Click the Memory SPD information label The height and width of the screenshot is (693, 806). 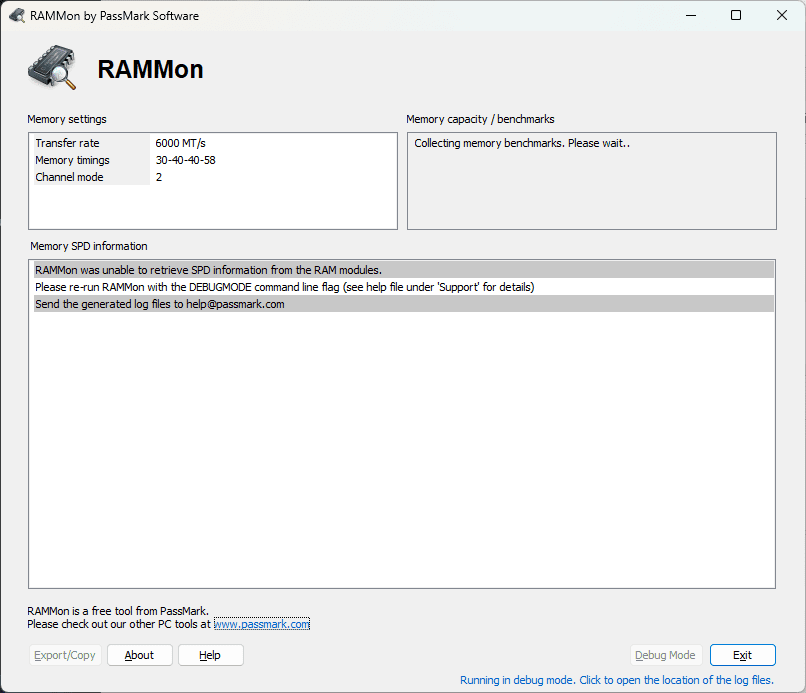click(88, 246)
